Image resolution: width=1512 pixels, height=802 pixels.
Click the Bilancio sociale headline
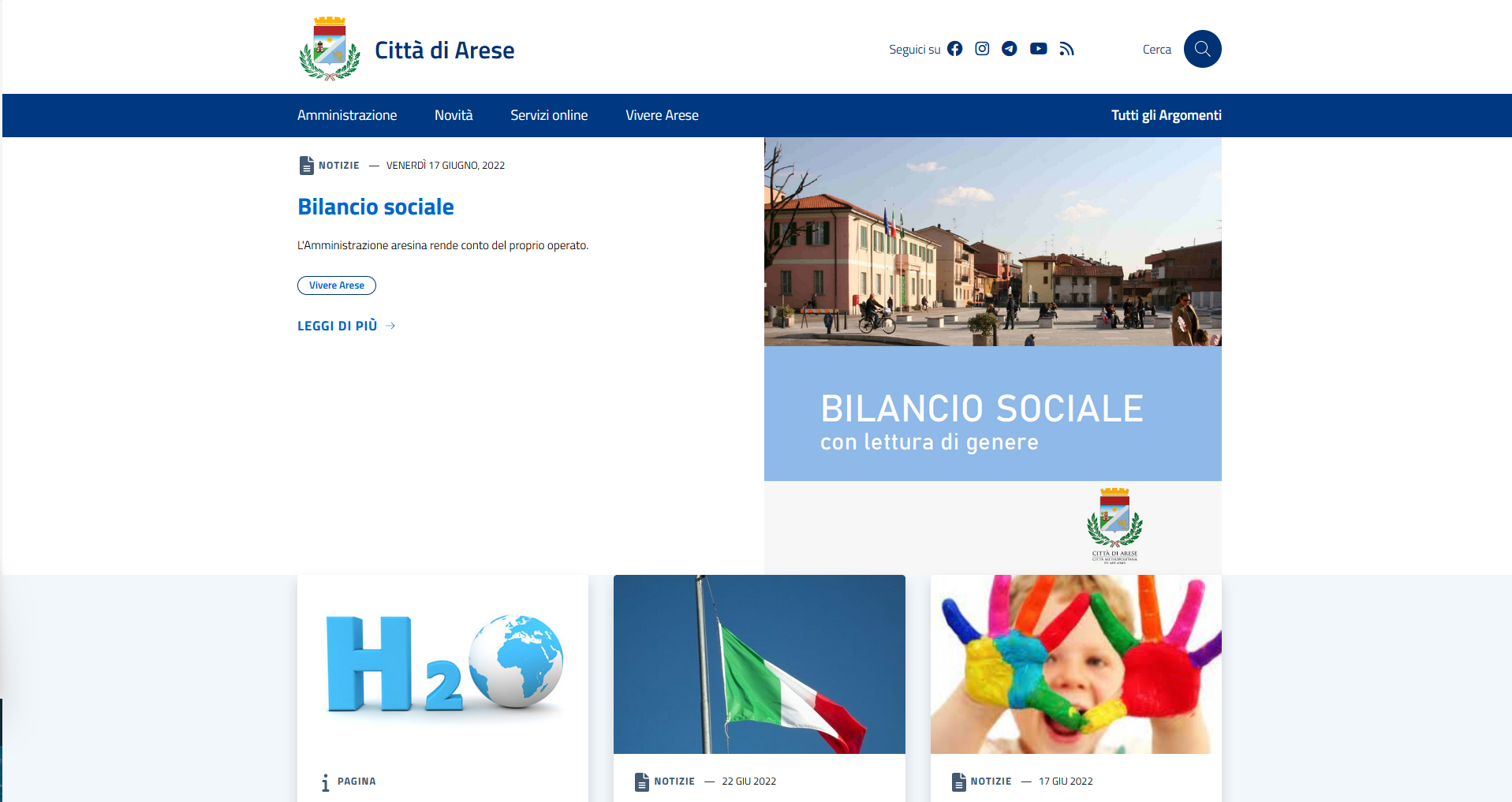tap(375, 207)
